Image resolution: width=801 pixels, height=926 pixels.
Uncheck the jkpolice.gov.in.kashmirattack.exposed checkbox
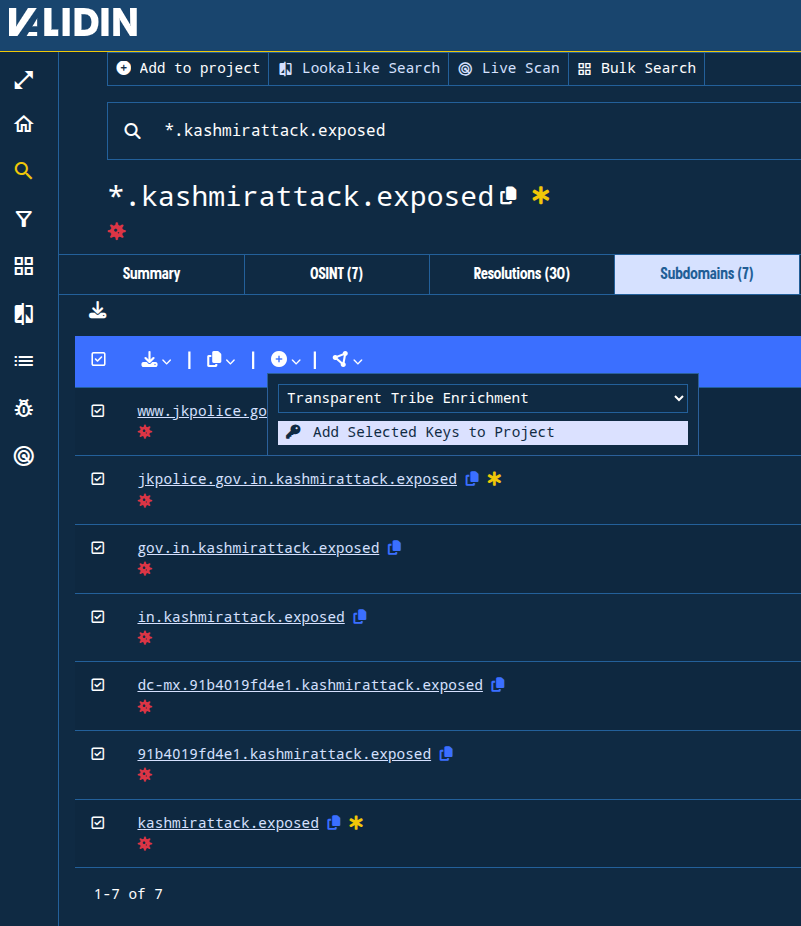pyautogui.click(x=98, y=479)
